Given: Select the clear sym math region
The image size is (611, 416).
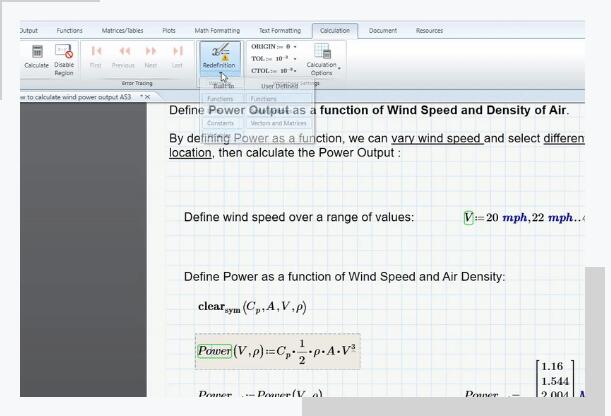Looking at the screenshot, I should pos(253,307).
